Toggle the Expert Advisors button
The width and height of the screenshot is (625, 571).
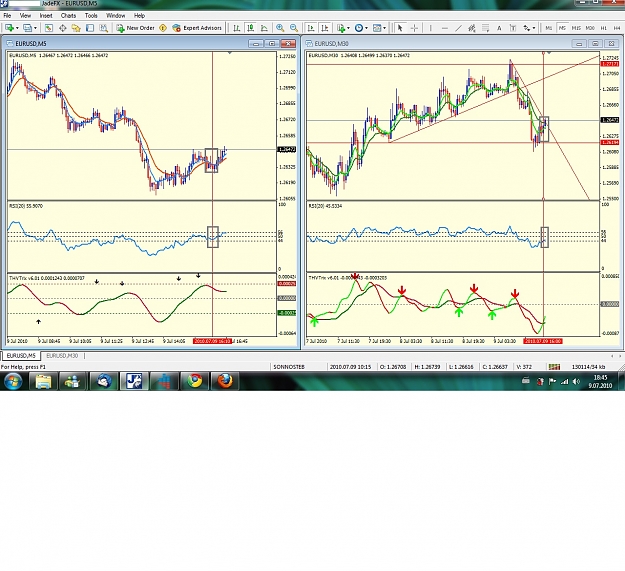pyautogui.click(x=197, y=28)
